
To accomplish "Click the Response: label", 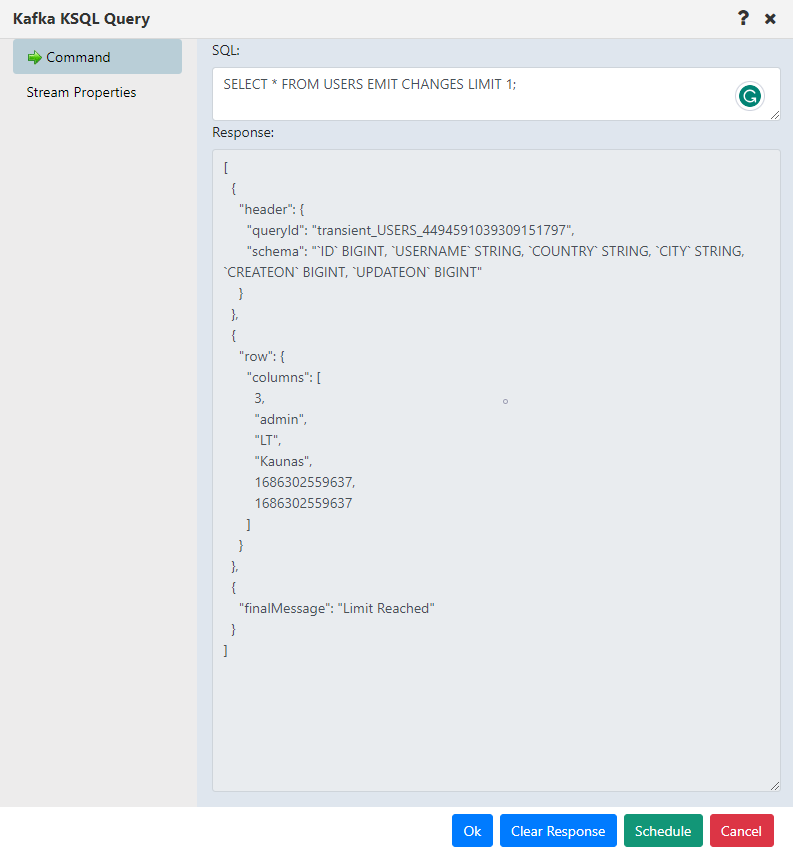I will pos(243,132).
